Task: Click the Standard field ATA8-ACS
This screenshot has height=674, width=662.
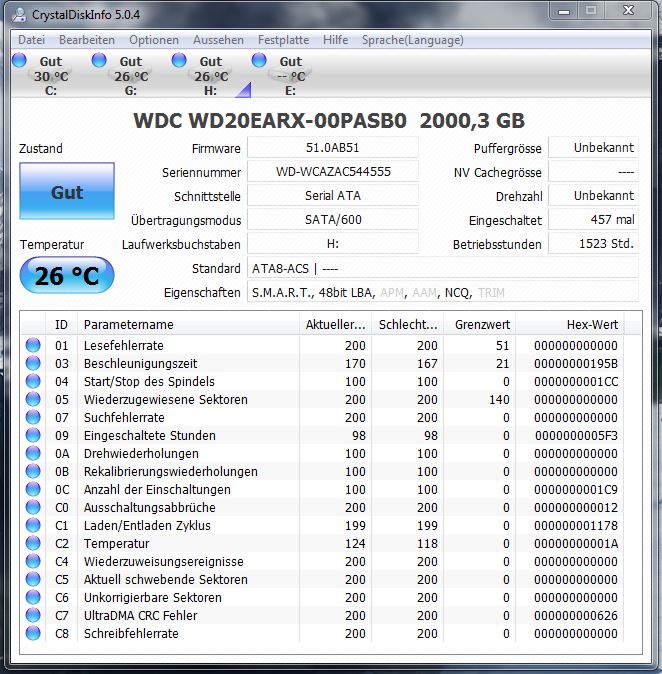Action: click(x=443, y=269)
